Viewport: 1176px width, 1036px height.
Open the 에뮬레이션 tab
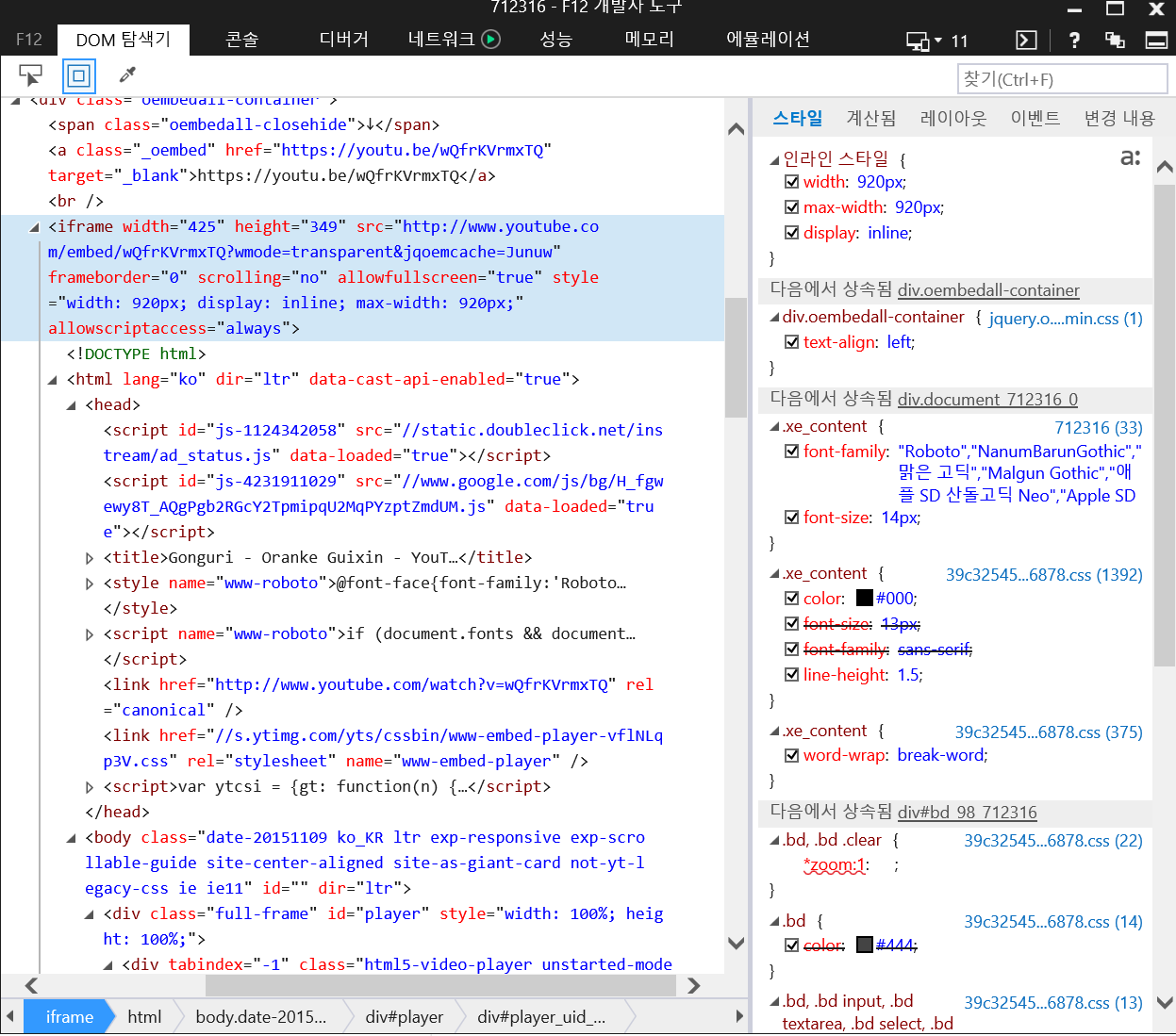click(769, 40)
